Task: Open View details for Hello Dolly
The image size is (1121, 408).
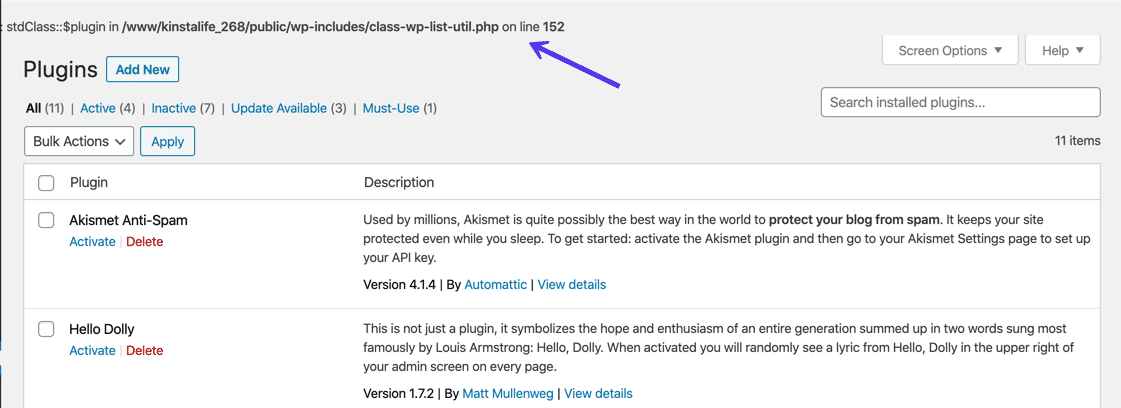Action: (x=598, y=394)
